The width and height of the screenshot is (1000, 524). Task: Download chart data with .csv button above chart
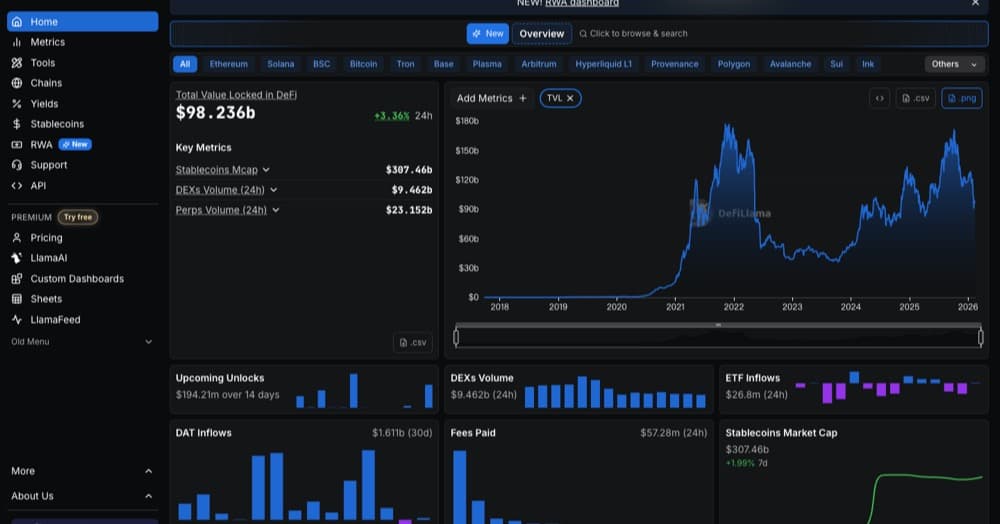[916, 98]
